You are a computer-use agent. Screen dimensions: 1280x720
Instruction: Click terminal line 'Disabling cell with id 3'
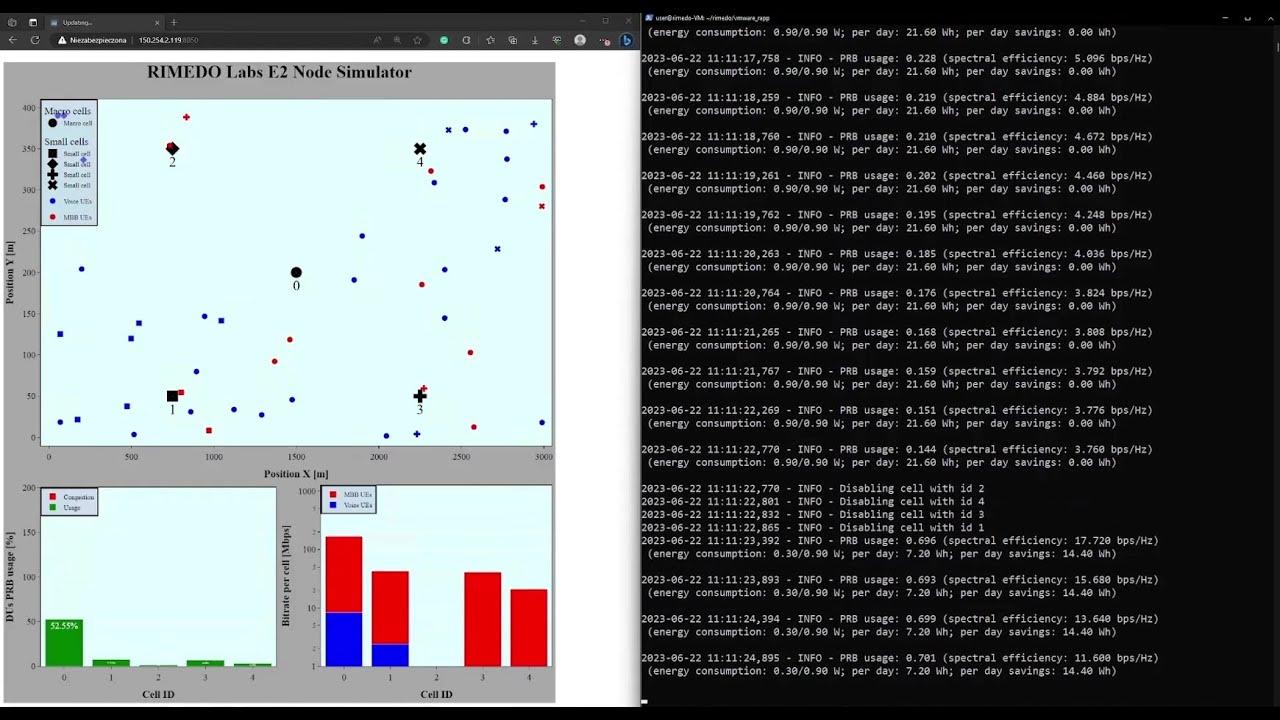click(x=812, y=514)
